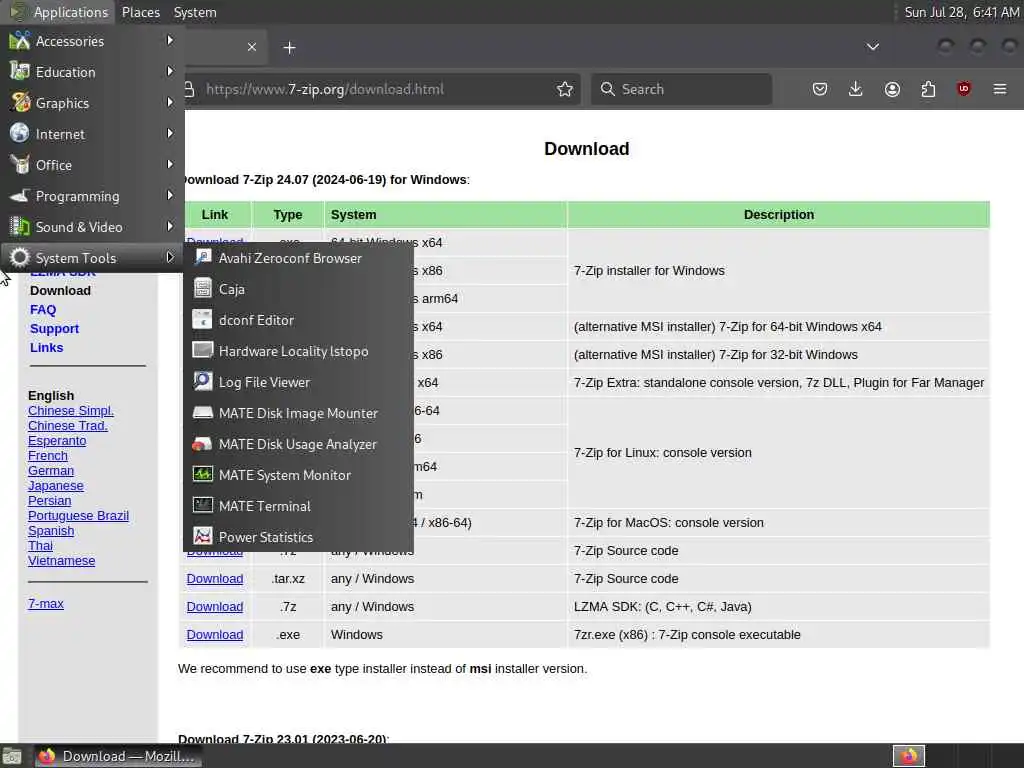Click the Download link for 7zr.exe
Screen dimensions: 1024x768
coord(215,635)
